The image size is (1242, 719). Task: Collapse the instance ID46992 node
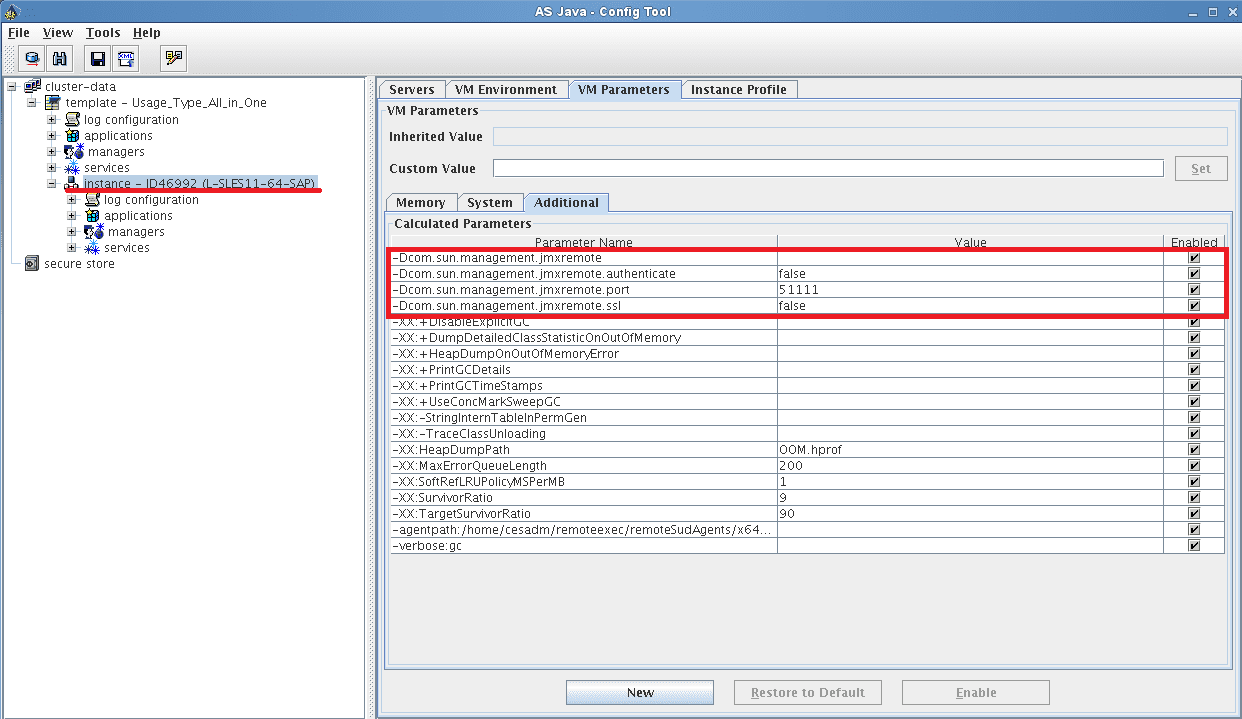click(x=52, y=183)
